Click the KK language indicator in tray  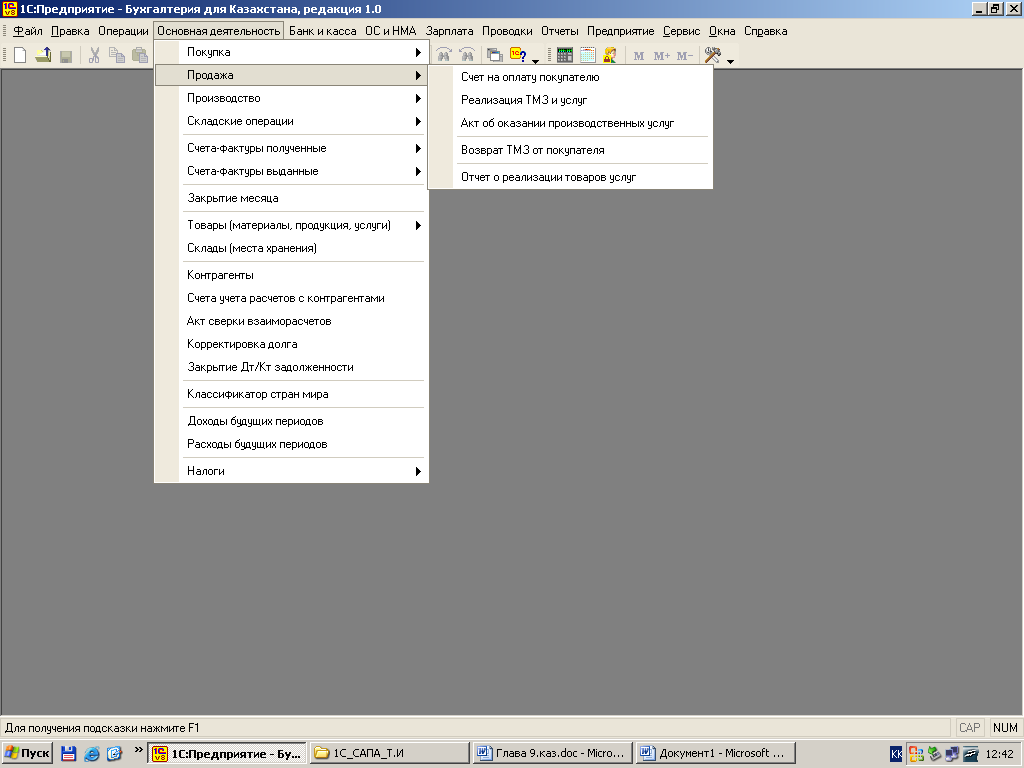point(896,754)
